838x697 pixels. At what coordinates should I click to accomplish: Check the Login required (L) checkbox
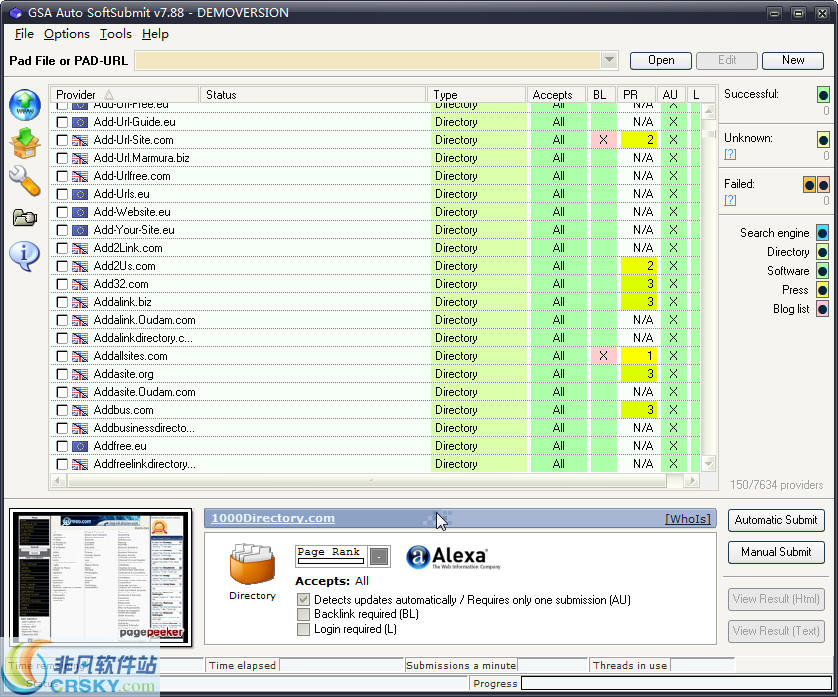304,629
